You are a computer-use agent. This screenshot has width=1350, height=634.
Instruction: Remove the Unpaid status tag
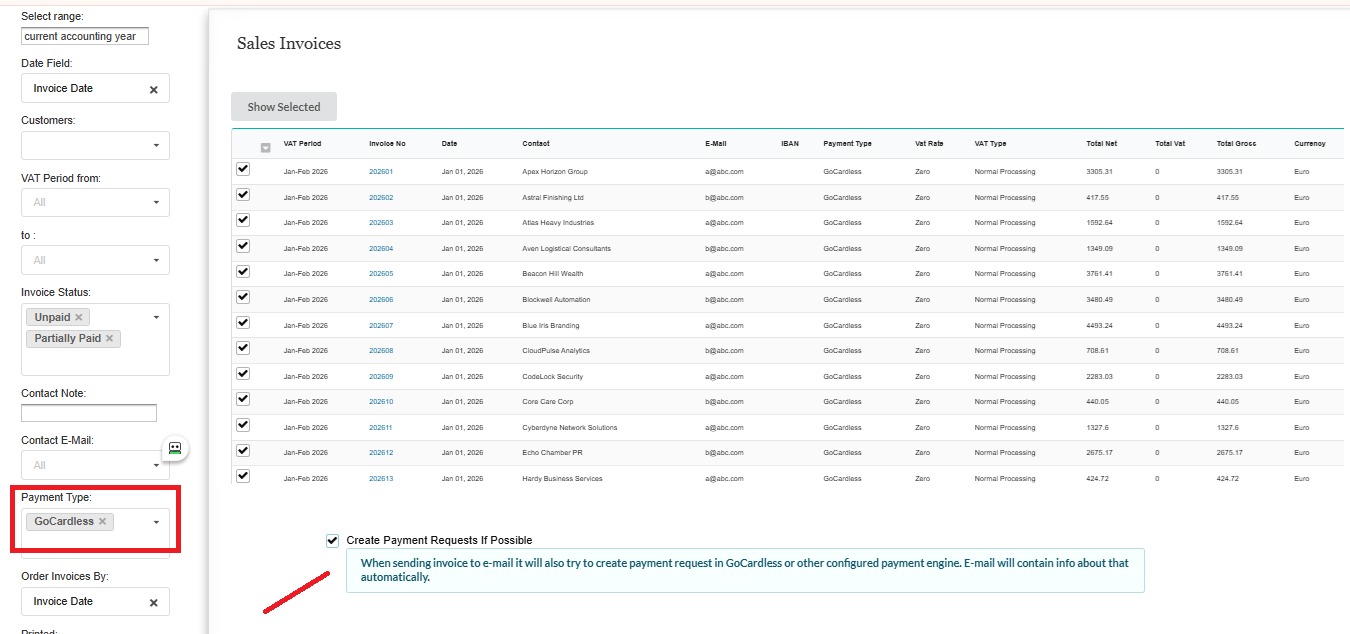click(79, 317)
